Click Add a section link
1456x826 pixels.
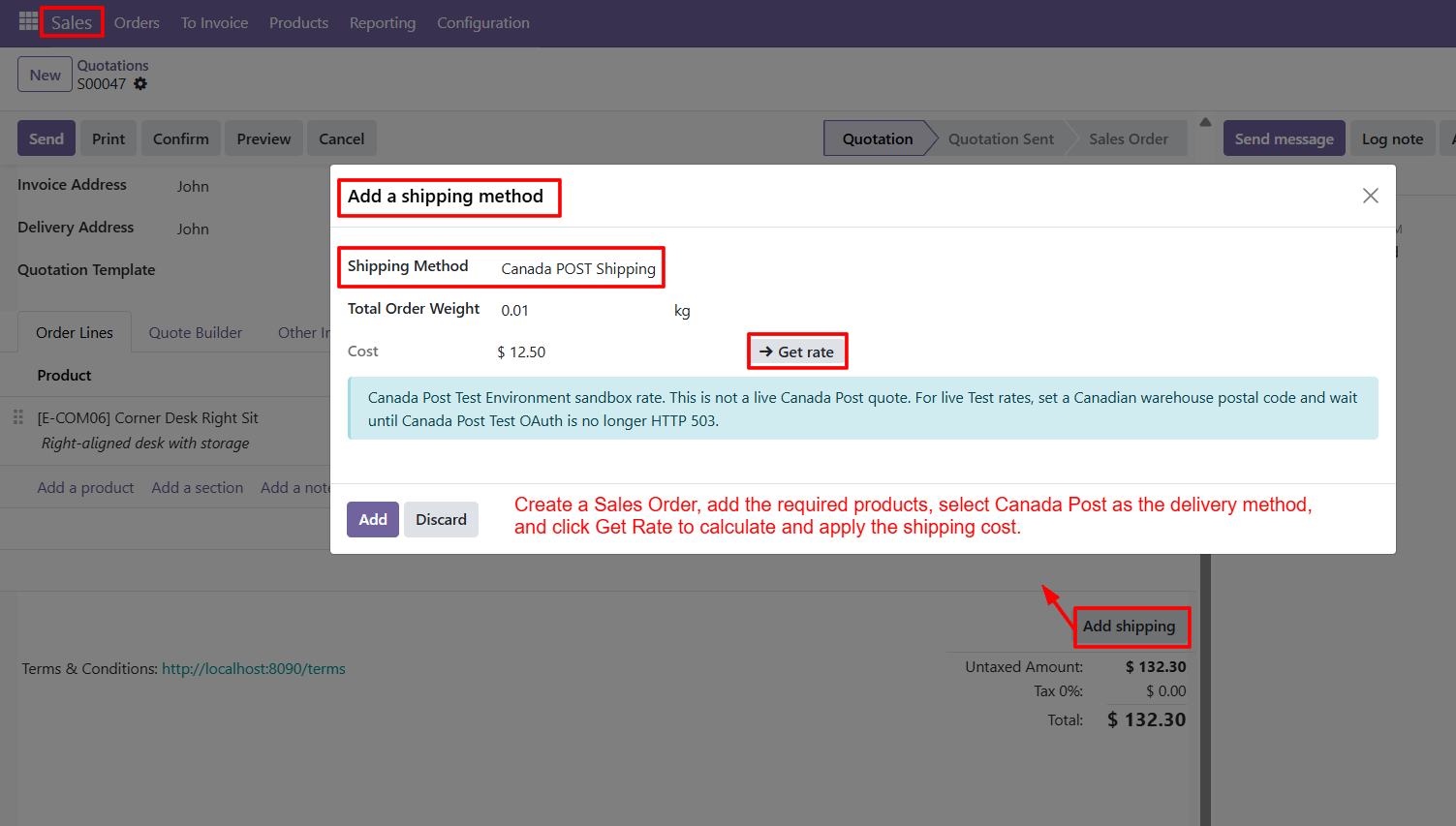pos(198,487)
